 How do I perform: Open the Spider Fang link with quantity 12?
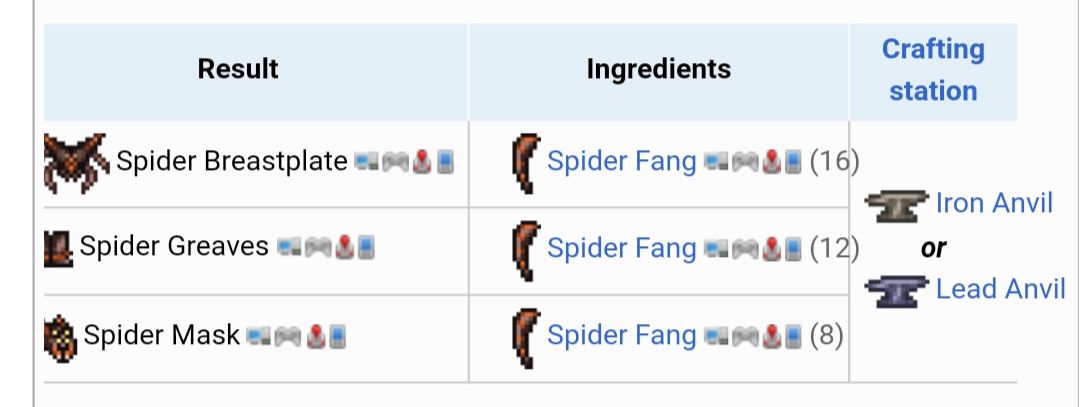tap(621, 247)
